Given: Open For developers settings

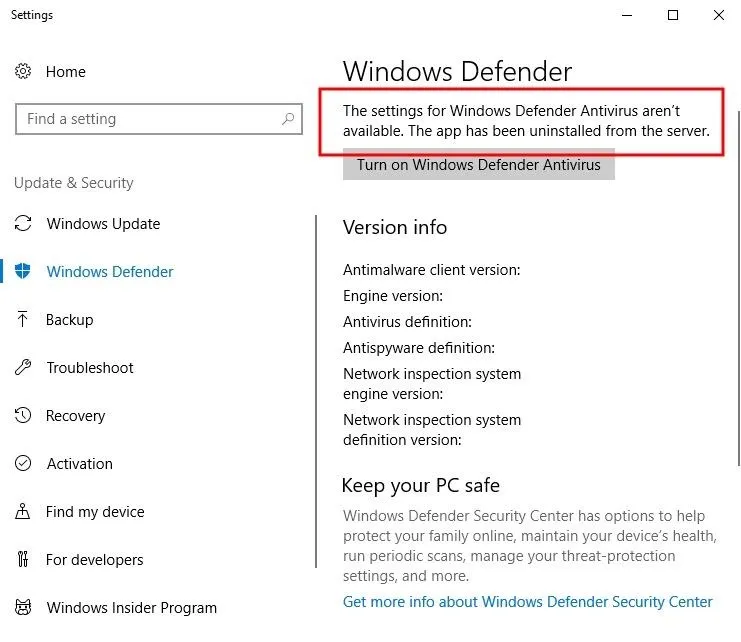Looking at the screenshot, I should pyautogui.click(x=95, y=560).
